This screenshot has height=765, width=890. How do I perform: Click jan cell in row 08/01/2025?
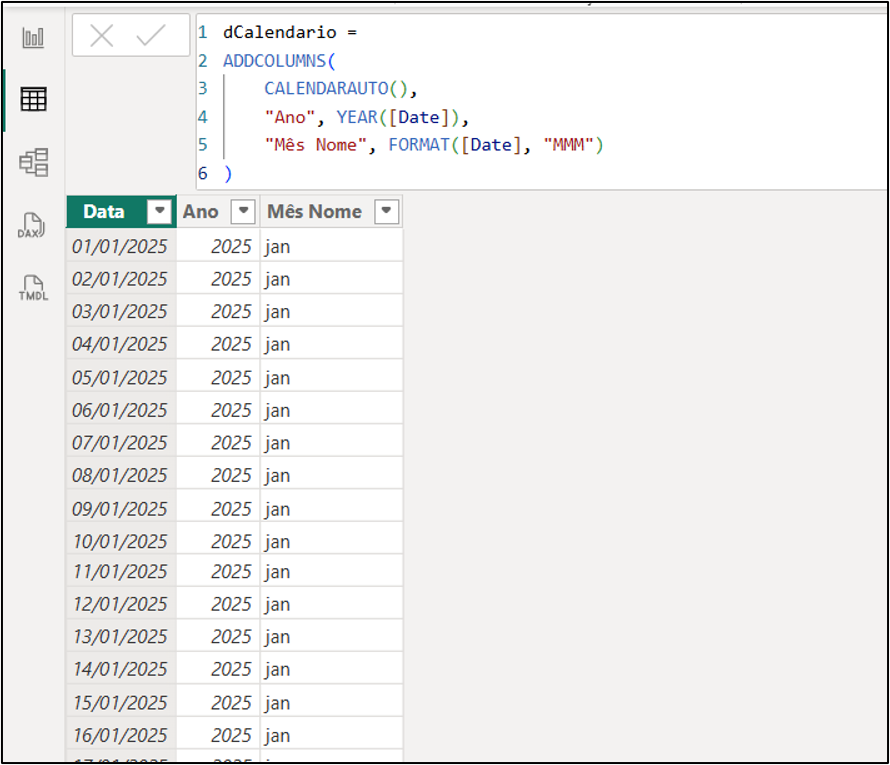(x=331, y=474)
